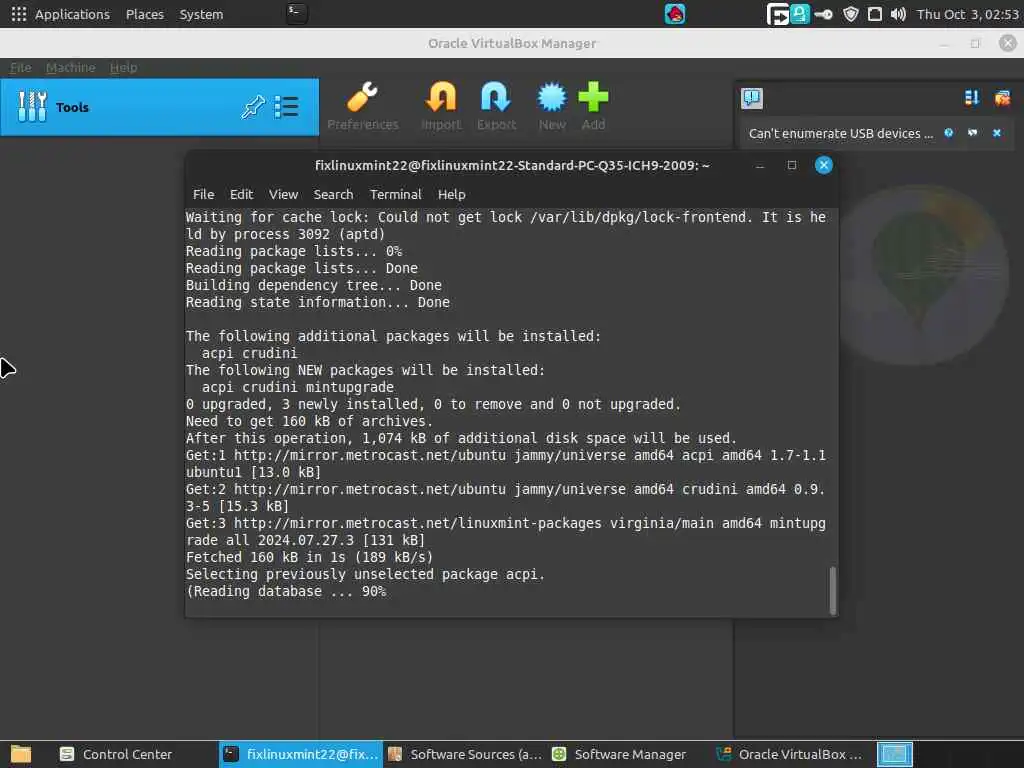Open the shield update manager tray icon
The image size is (1024, 768).
click(x=850, y=14)
